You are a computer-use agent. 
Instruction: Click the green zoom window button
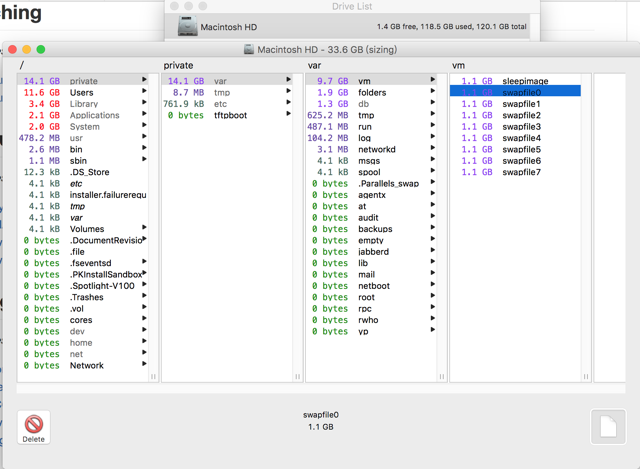pos(41,49)
